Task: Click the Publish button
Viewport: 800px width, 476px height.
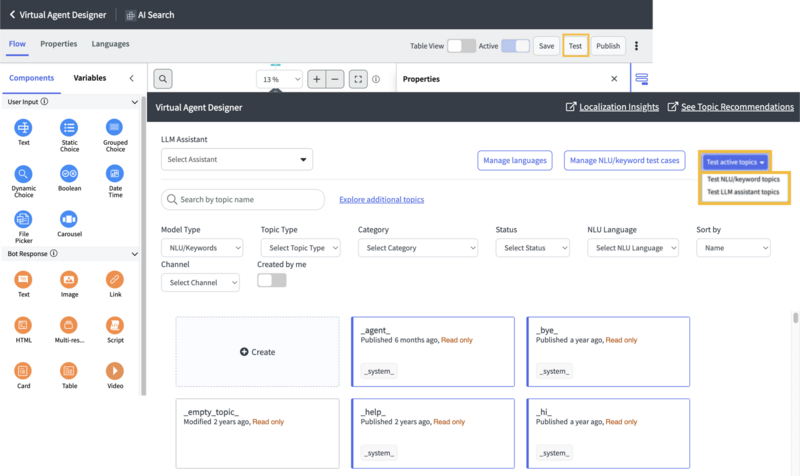Action: click(608, 46)
